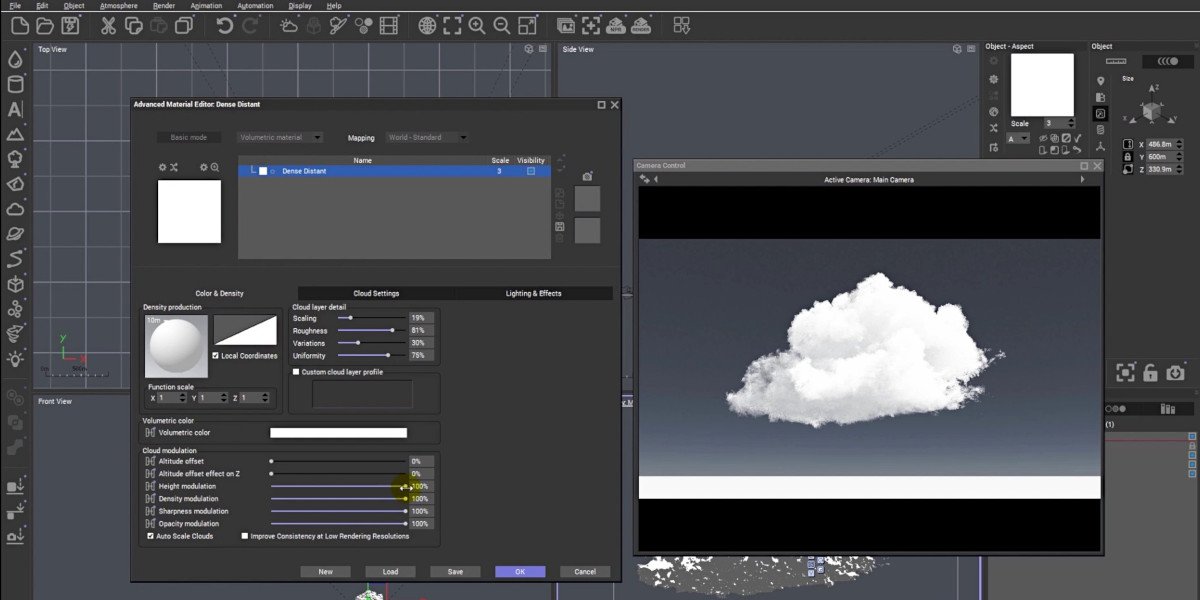Image resolution: width=1200 pixels, height=600 pixels.
Task: Open the Display menu
Action: [x=299, y=5]
